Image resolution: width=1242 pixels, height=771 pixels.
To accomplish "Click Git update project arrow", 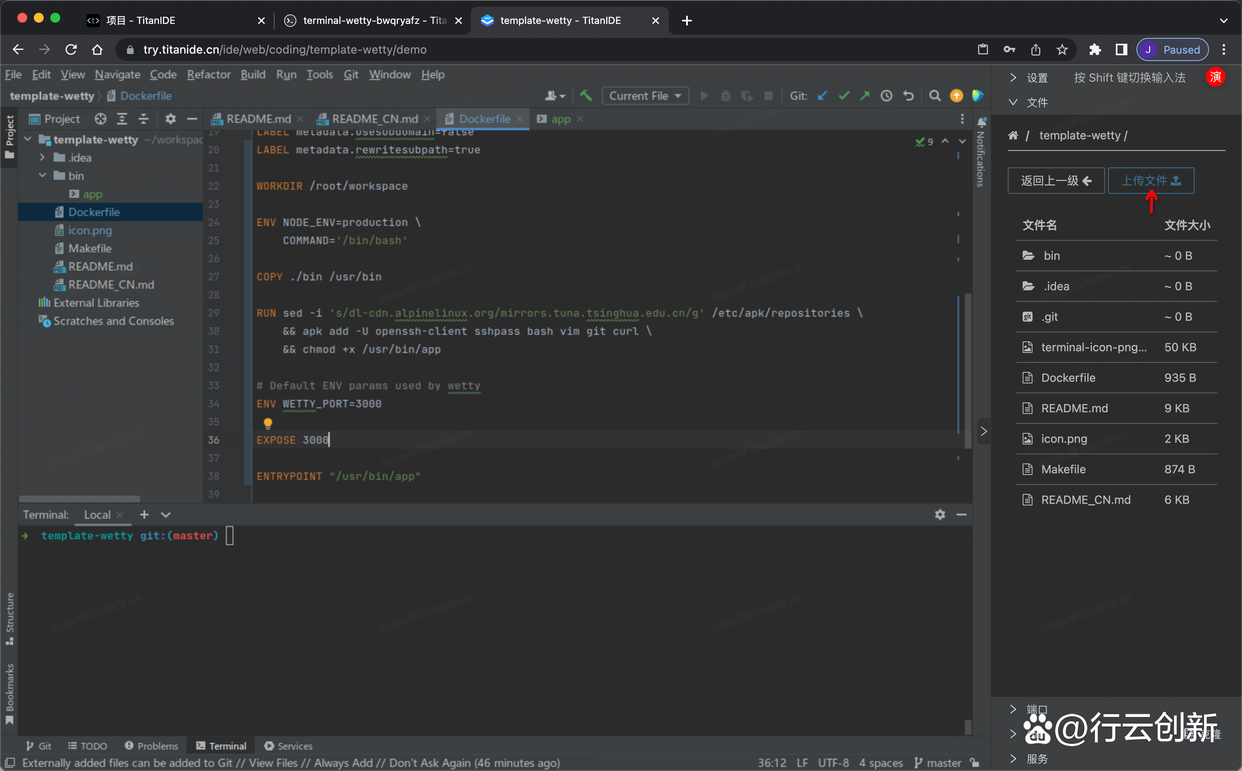I will pyautogui.click(x=822, y=96).
